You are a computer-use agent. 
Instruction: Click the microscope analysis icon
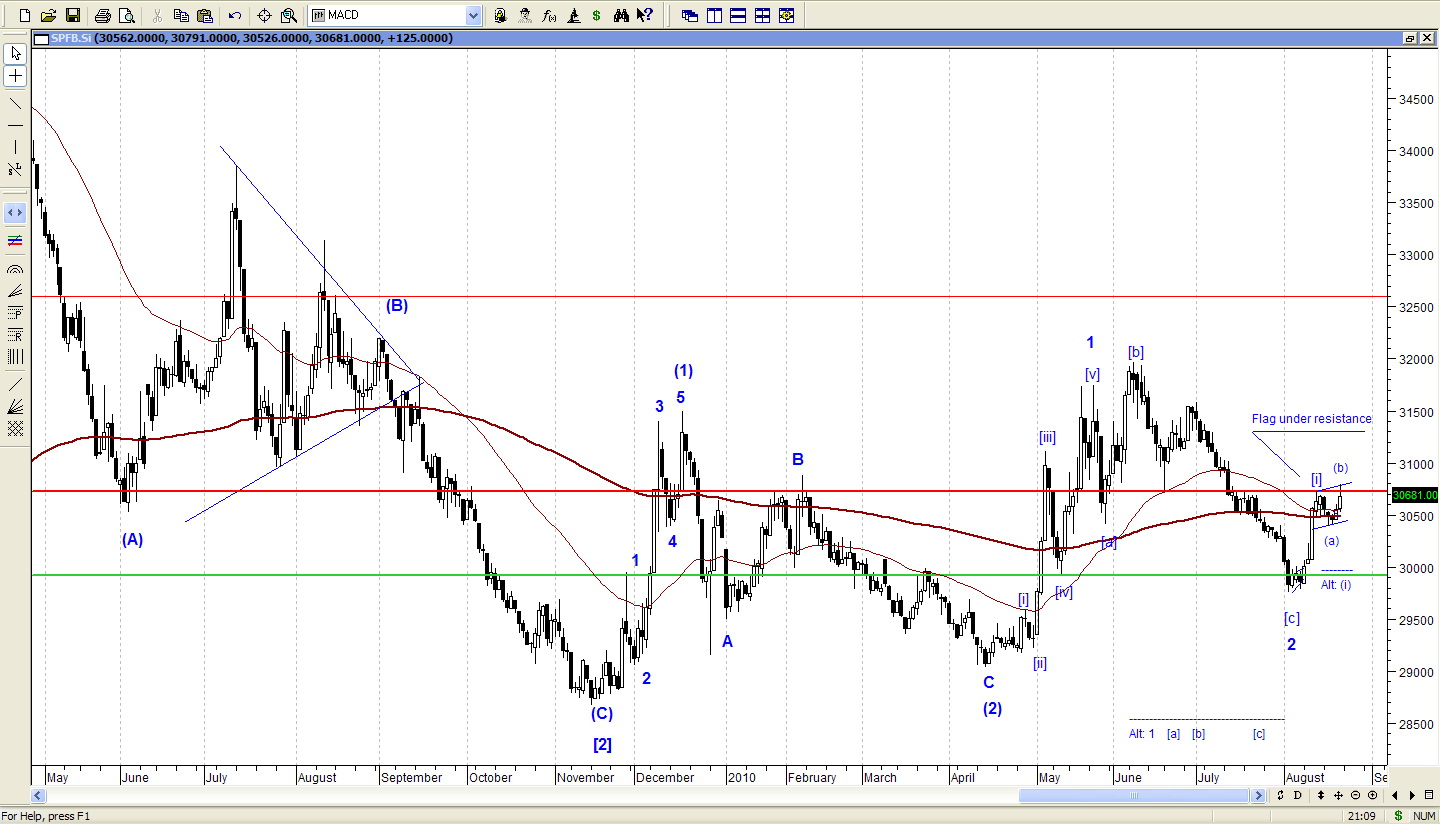pos(573,15)
